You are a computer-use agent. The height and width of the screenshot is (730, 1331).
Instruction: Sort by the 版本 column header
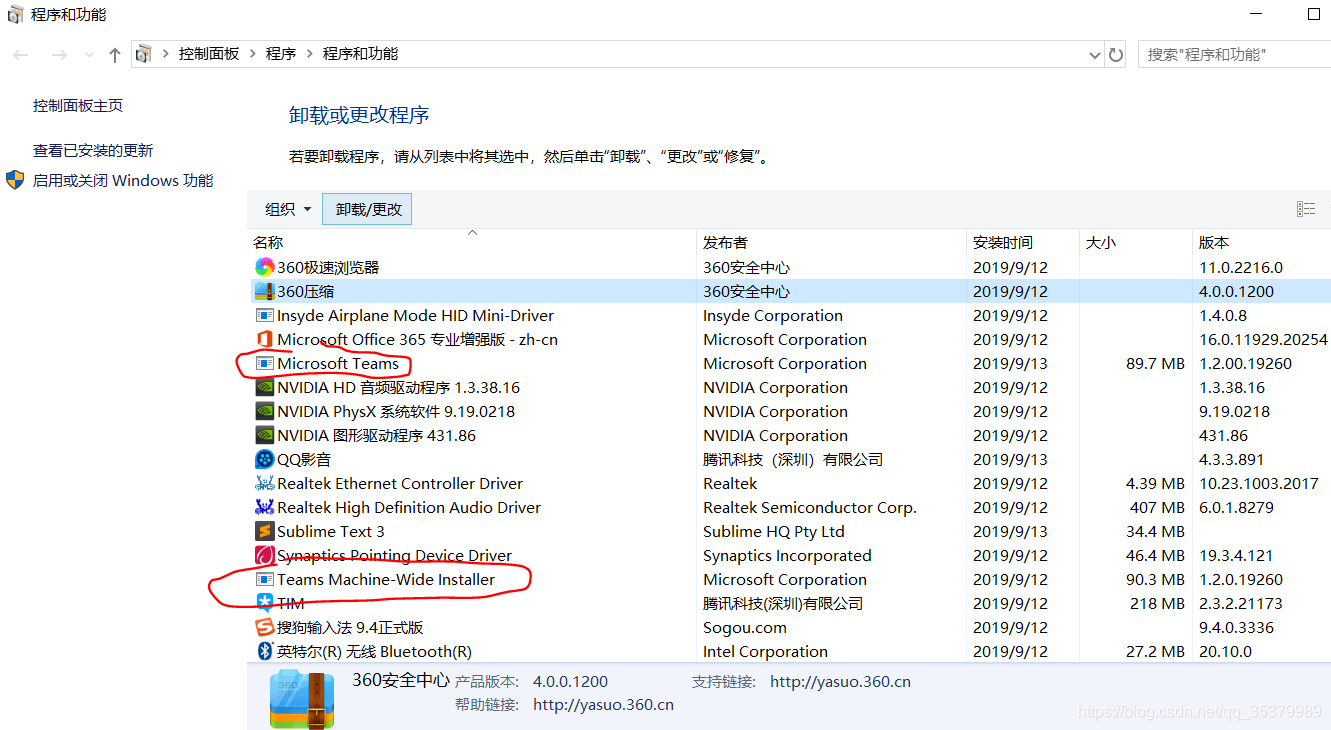click(1262, 242)
